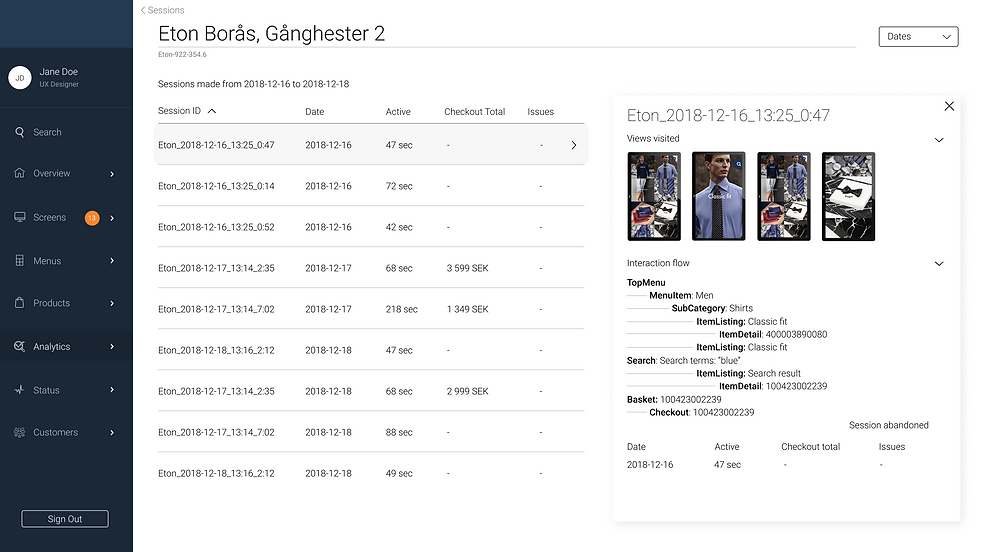This screenshot has height=552, width=982.
Task: Open the Dates dropdown
Action: click(918, 36)
